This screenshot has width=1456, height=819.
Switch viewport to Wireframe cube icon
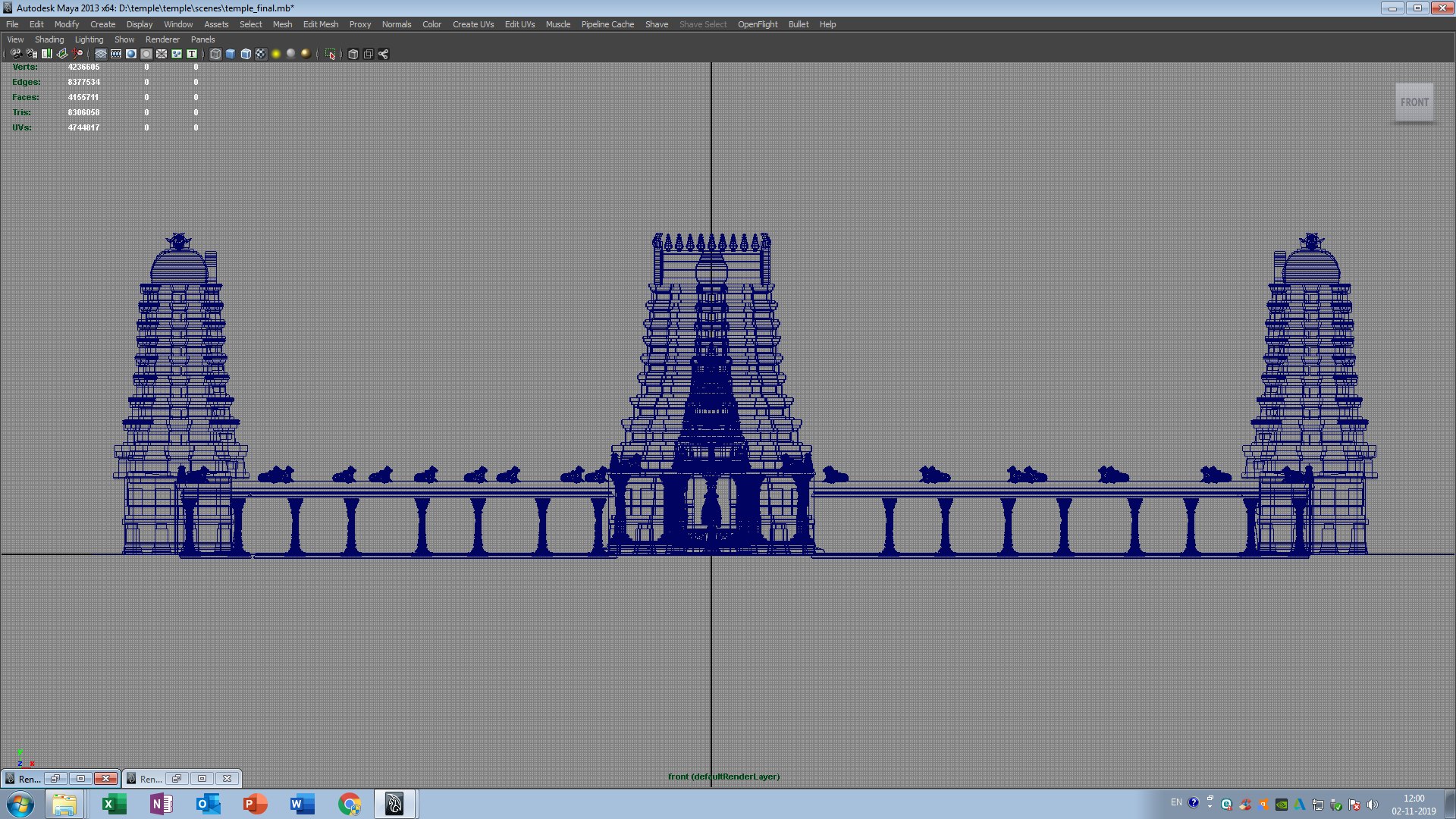tap(215, 54)
